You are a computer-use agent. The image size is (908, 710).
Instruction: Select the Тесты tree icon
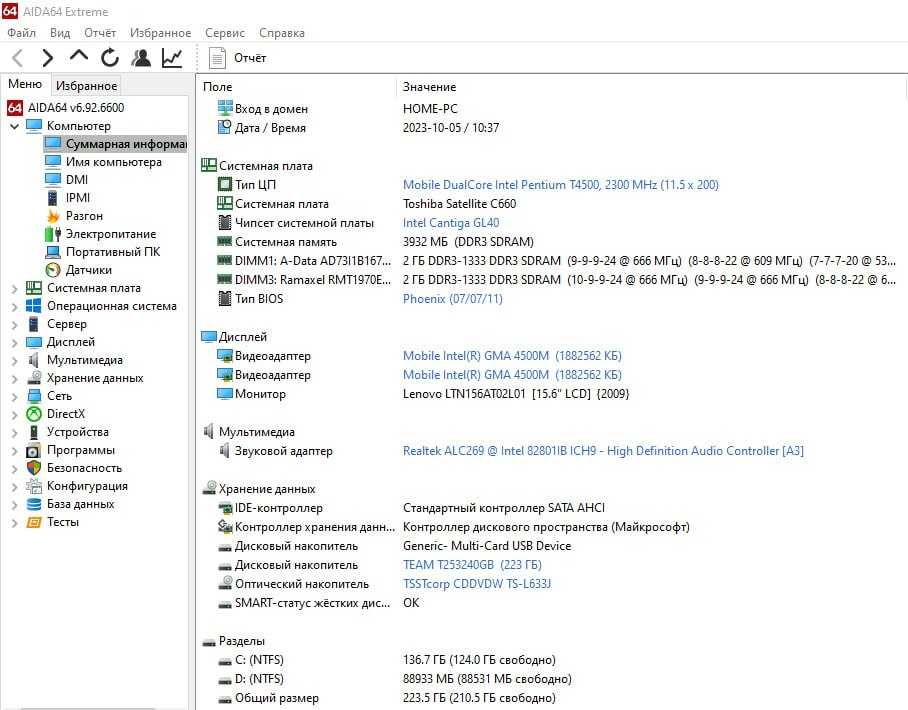34,522
